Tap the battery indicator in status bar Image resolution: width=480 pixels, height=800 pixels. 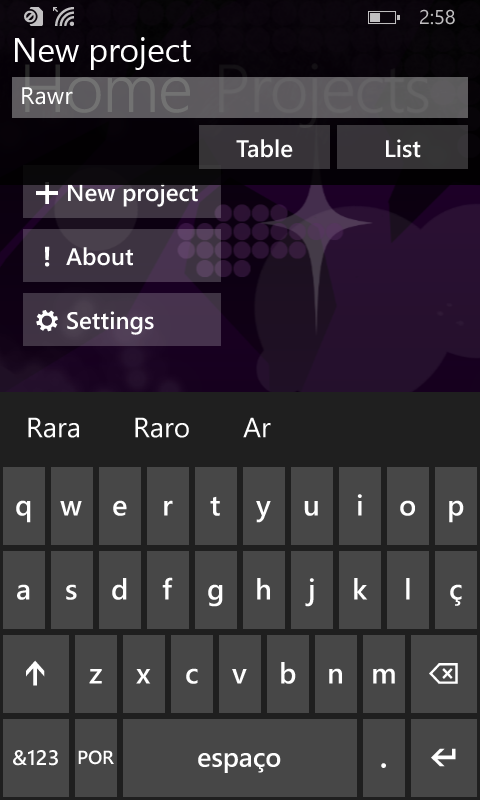[x=384, y=17]
